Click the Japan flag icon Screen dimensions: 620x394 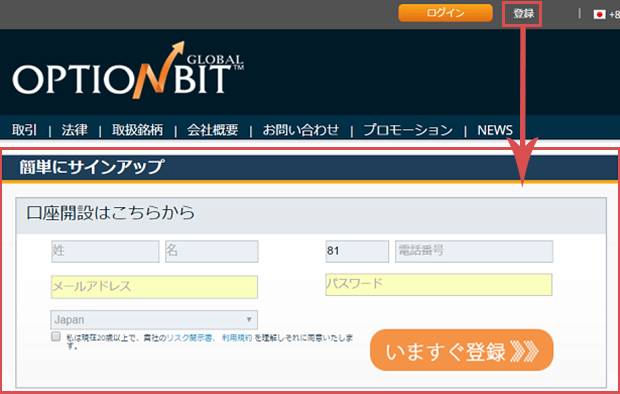[x=599, y=15]
